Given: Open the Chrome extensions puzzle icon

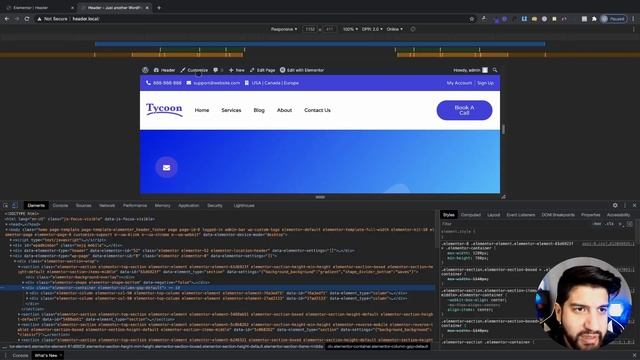Looking at the screenshot, I should (594, 19).
